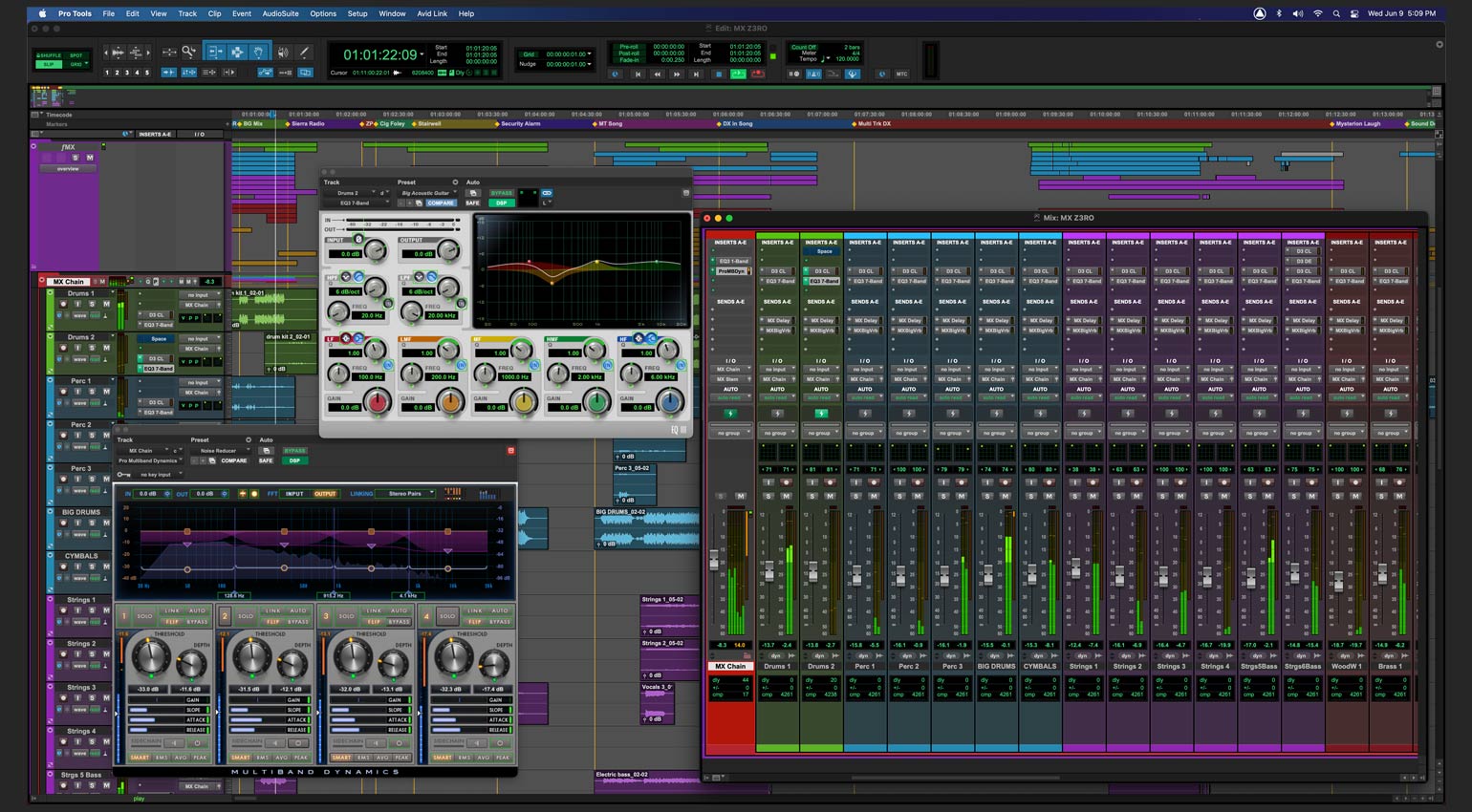Click the Multiband Dynamics key input icon
Image resolution: width=1472 pixels, height=812 pixels.
tap(123, 475)
